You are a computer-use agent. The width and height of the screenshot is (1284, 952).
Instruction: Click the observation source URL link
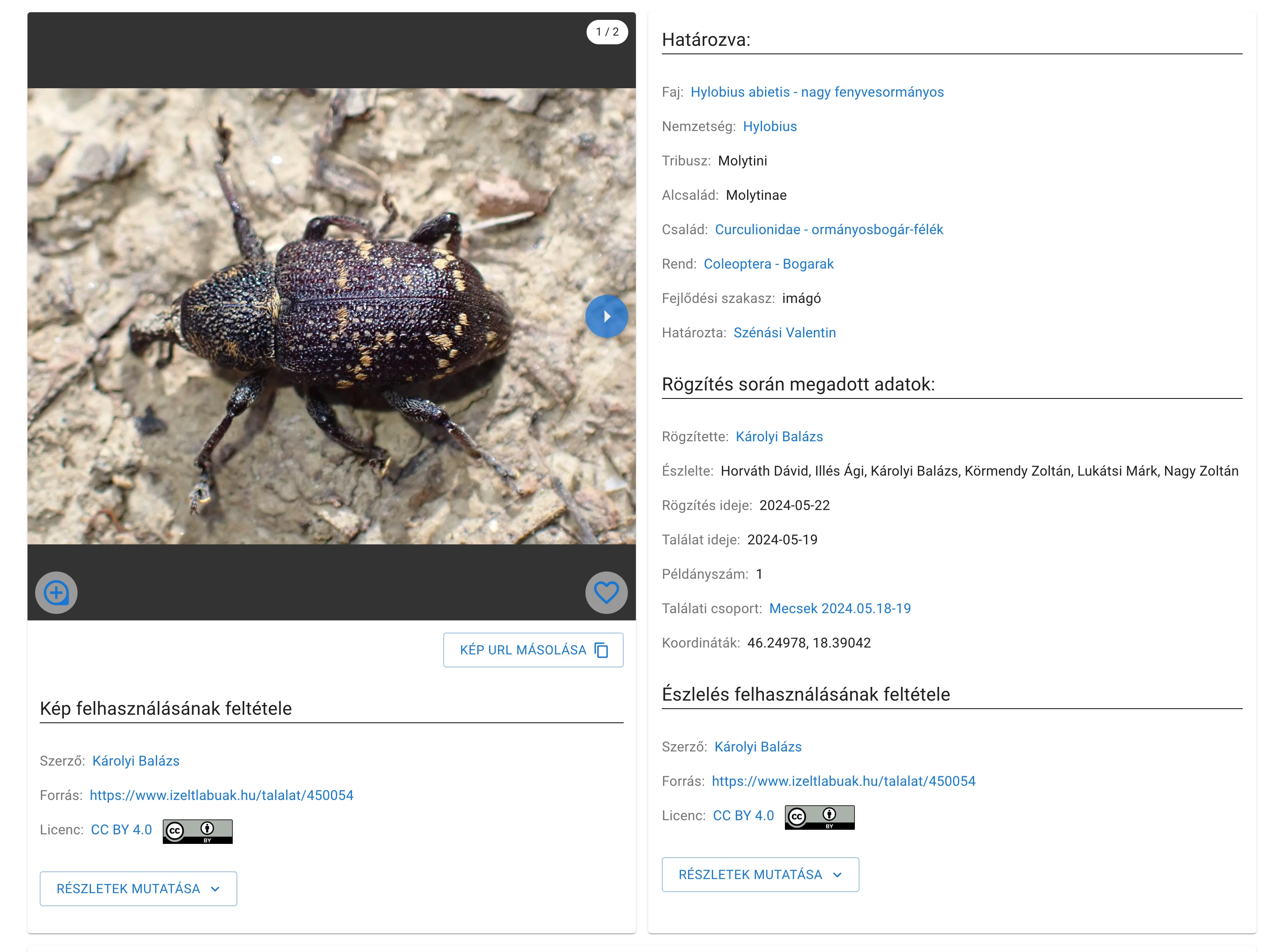(x=843, y=781)
